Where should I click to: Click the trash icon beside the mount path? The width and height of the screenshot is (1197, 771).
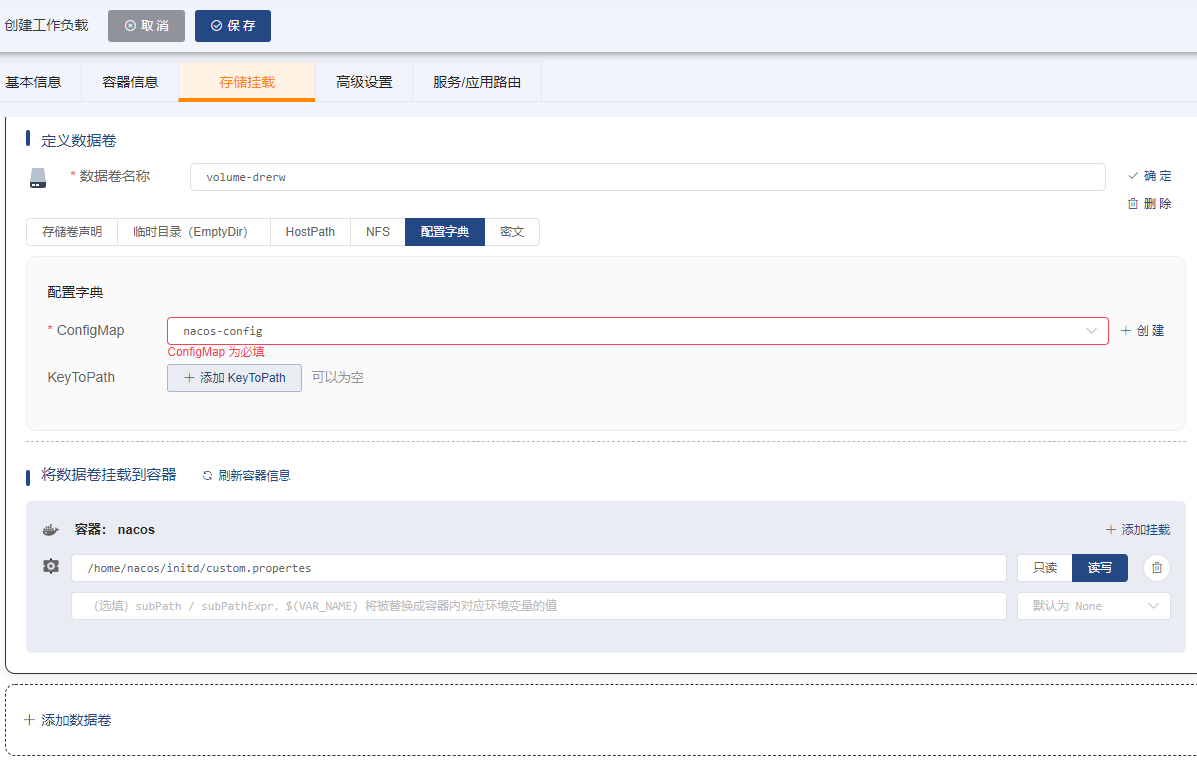1157,568
